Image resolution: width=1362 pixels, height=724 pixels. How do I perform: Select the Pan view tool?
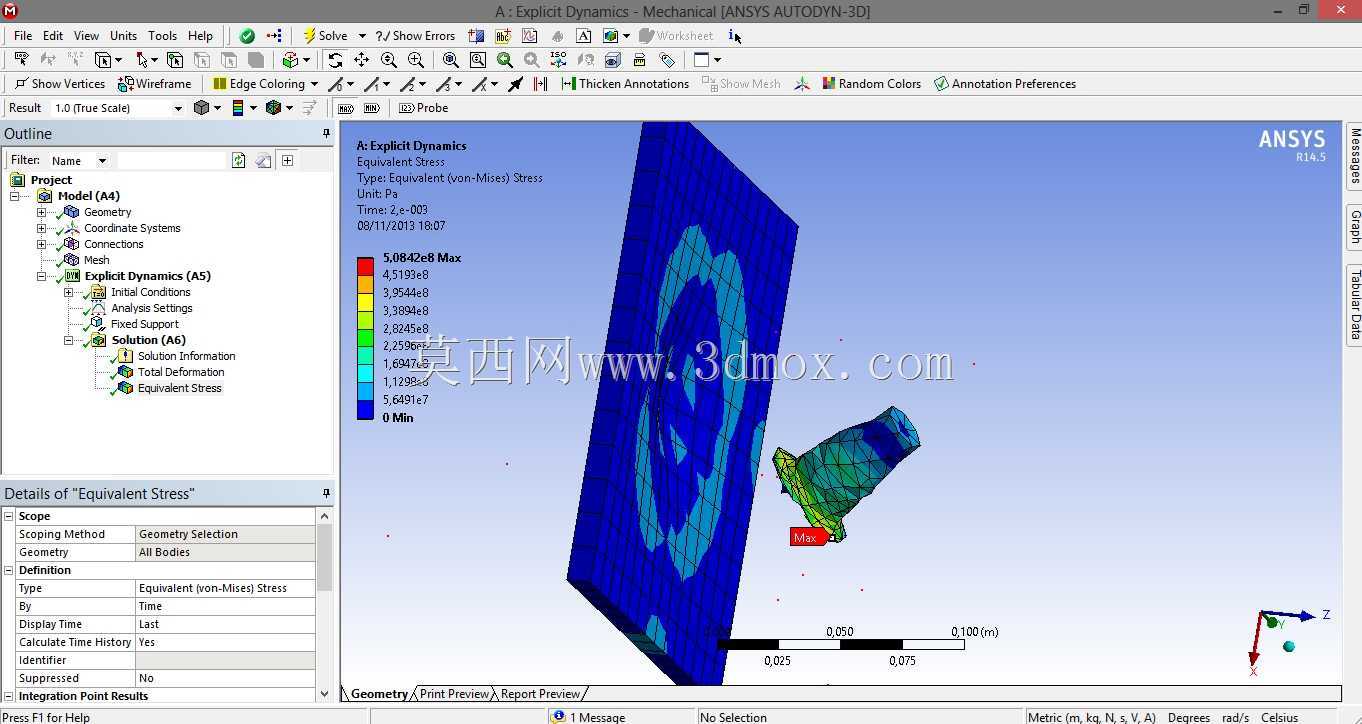point(361,60)
